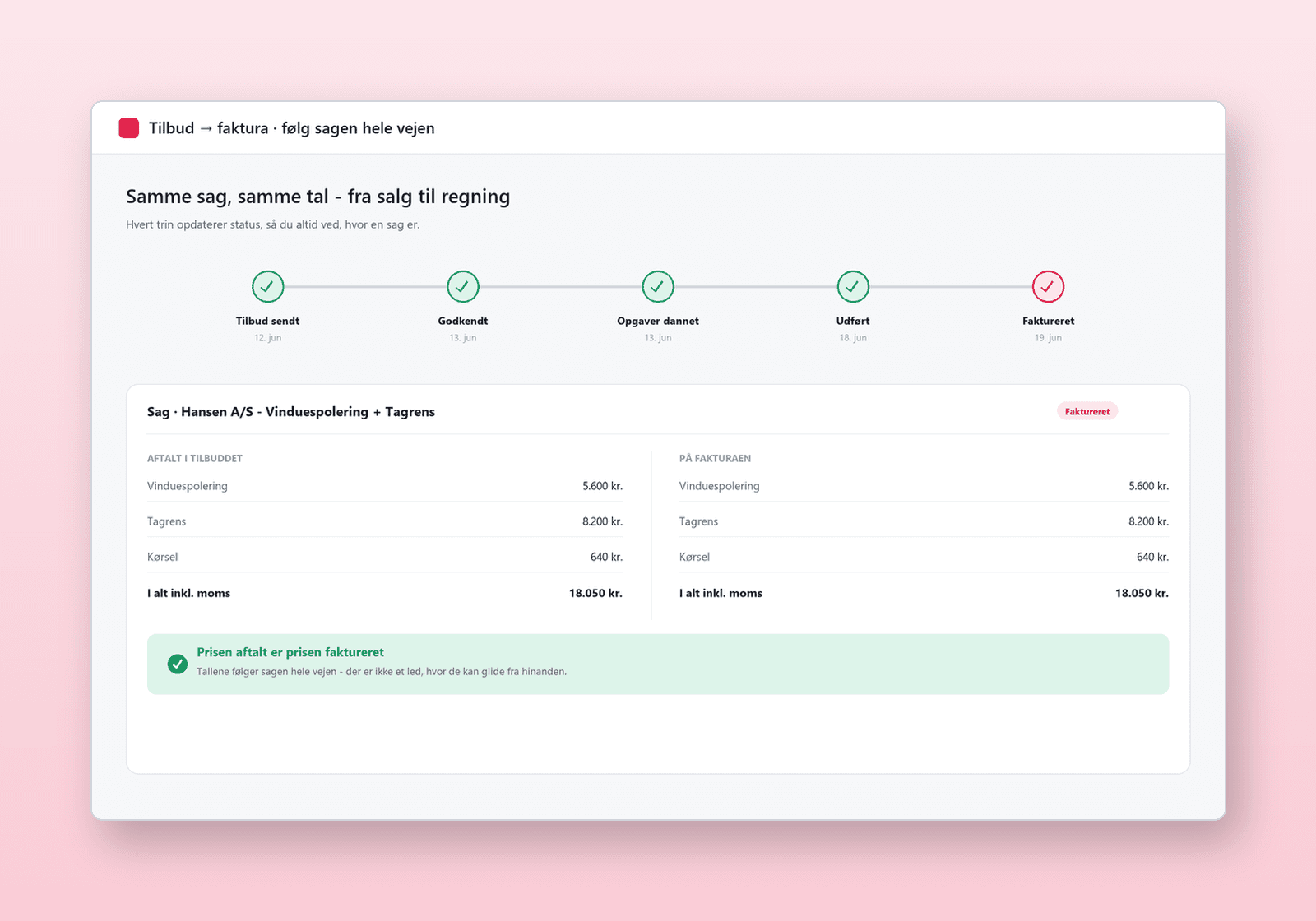1316x921 pixels.
Task: Select the Godkendt checkmark step
Action: point(463,286)
